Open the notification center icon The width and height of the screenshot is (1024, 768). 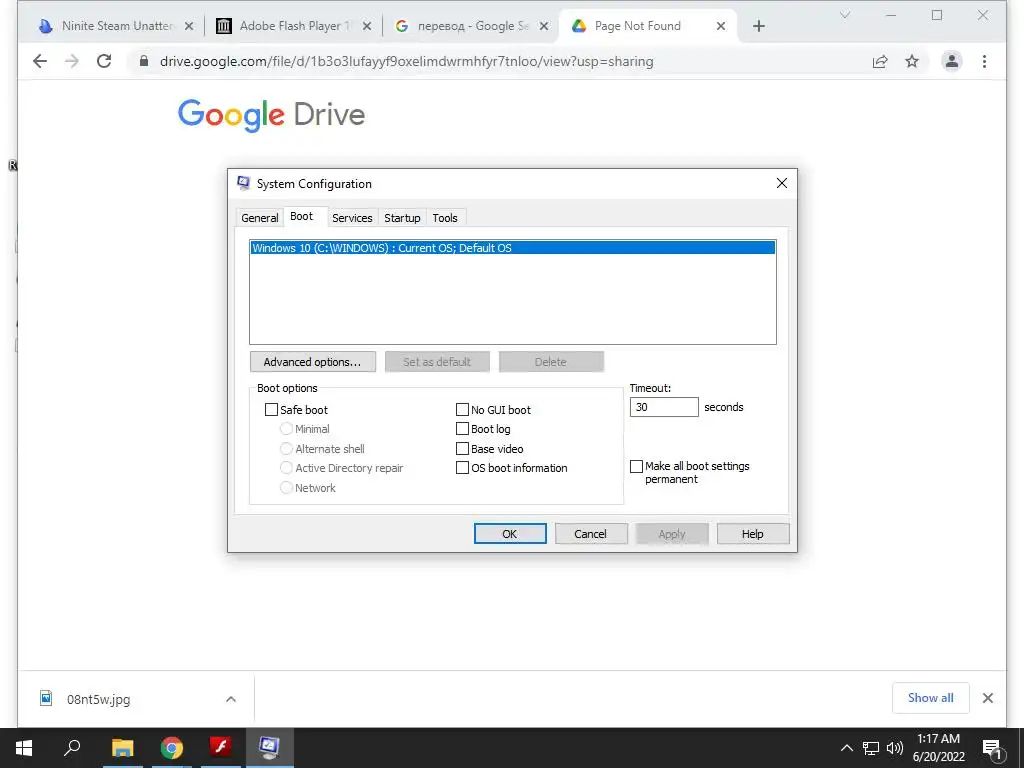pos(992,749)
